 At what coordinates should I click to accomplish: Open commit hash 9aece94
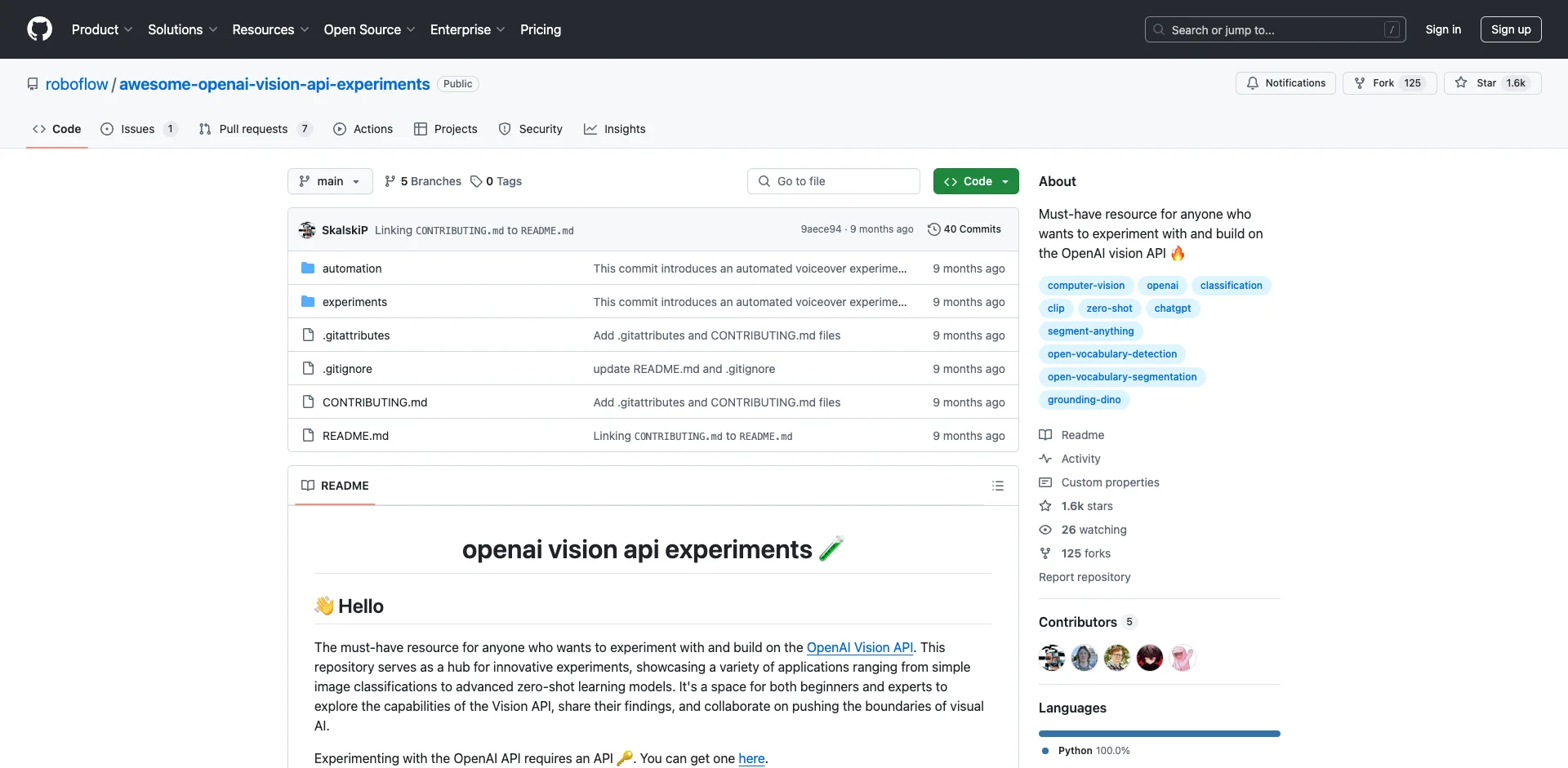coord(821,229)
